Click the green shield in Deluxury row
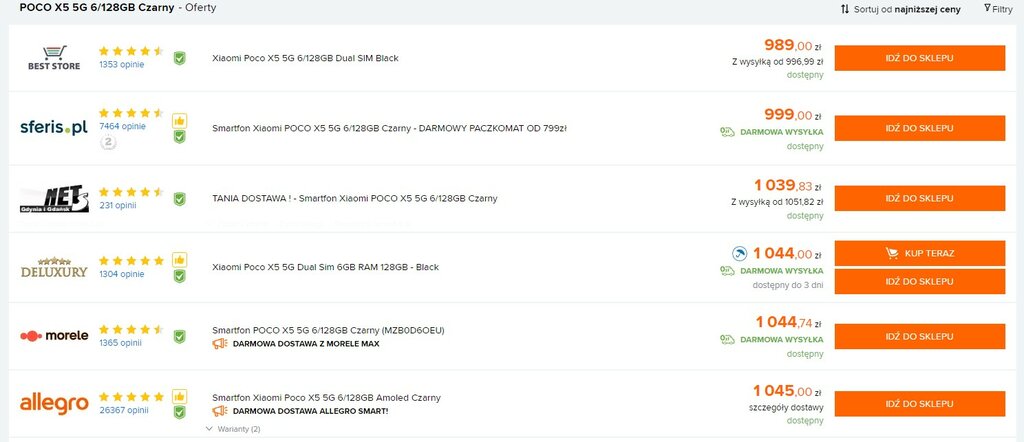This screenshot has height=442, width=1024. pyautogui.click(x=180, y=276)
